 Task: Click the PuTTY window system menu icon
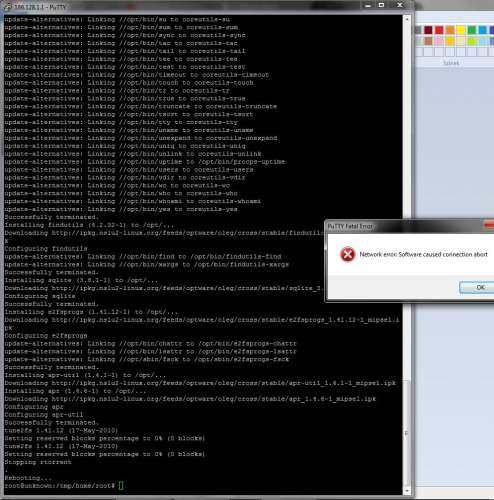[x=7, y=7]
